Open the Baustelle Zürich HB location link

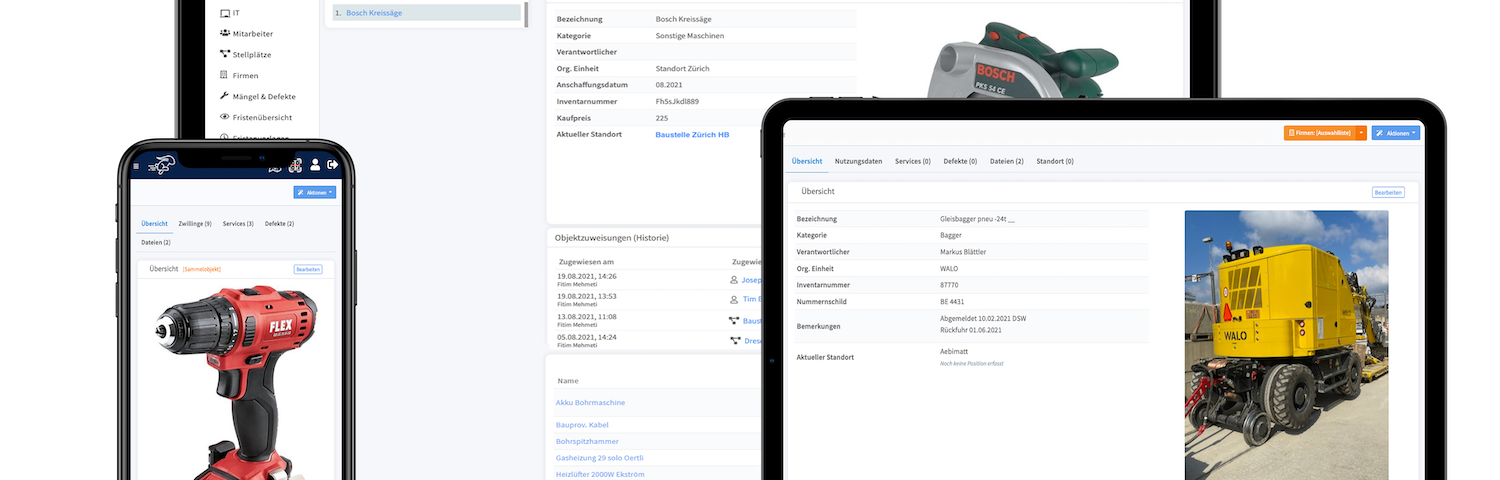[692, 134]
